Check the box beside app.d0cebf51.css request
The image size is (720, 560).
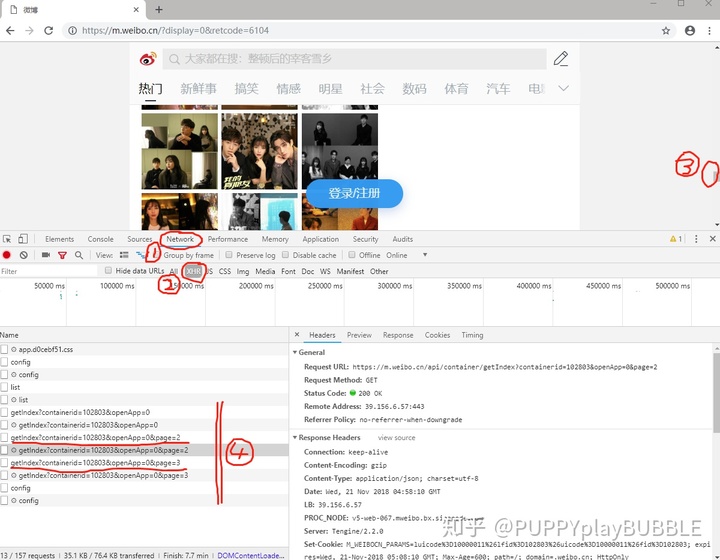pos(4,349)
